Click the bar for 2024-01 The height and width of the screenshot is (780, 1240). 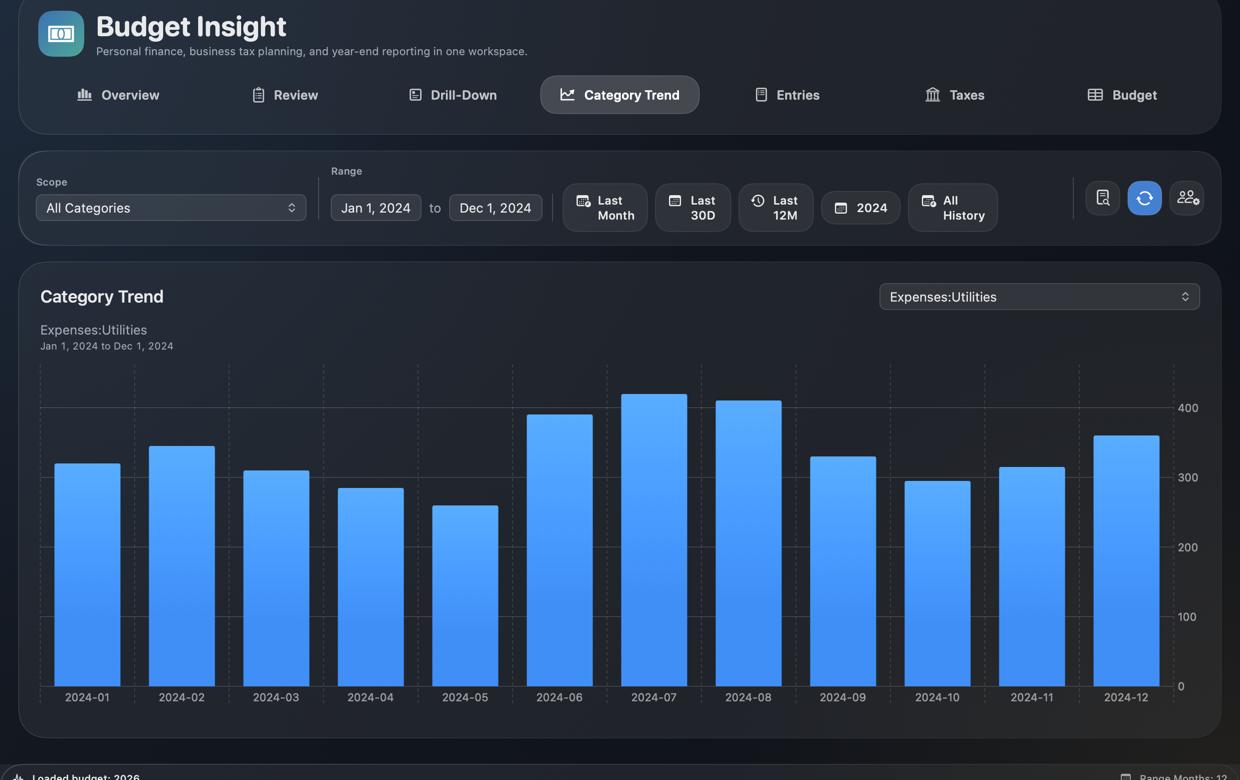(x=87, y=575)
